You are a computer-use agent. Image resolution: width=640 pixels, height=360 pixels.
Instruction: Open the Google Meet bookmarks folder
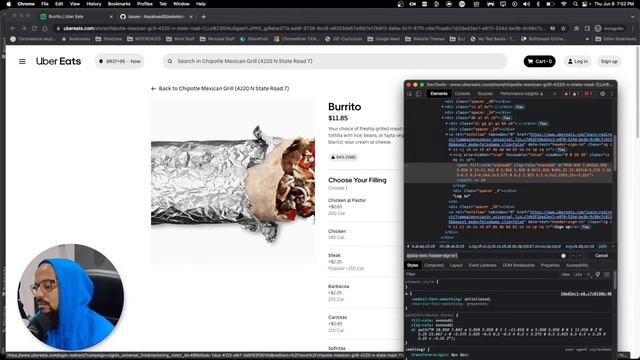click(x=383, y=39)
